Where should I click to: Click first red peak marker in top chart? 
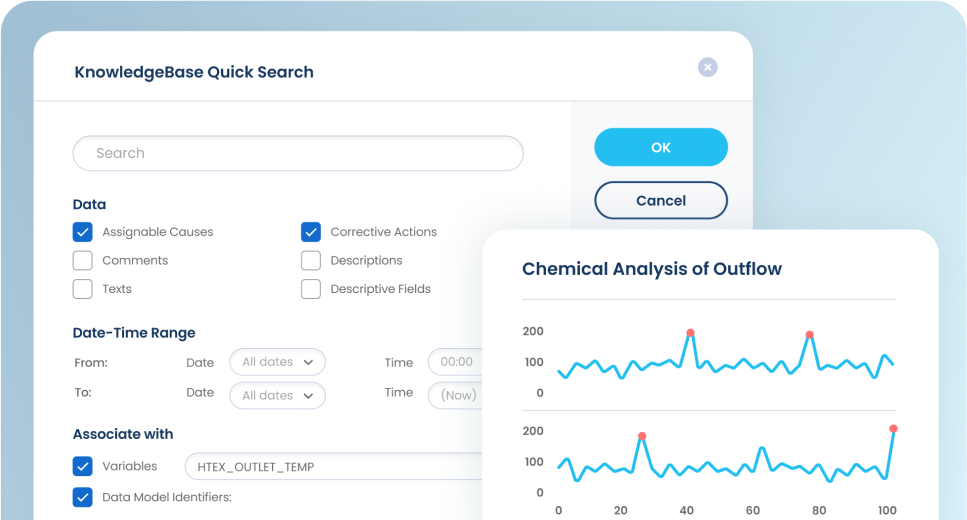(690, 333)
